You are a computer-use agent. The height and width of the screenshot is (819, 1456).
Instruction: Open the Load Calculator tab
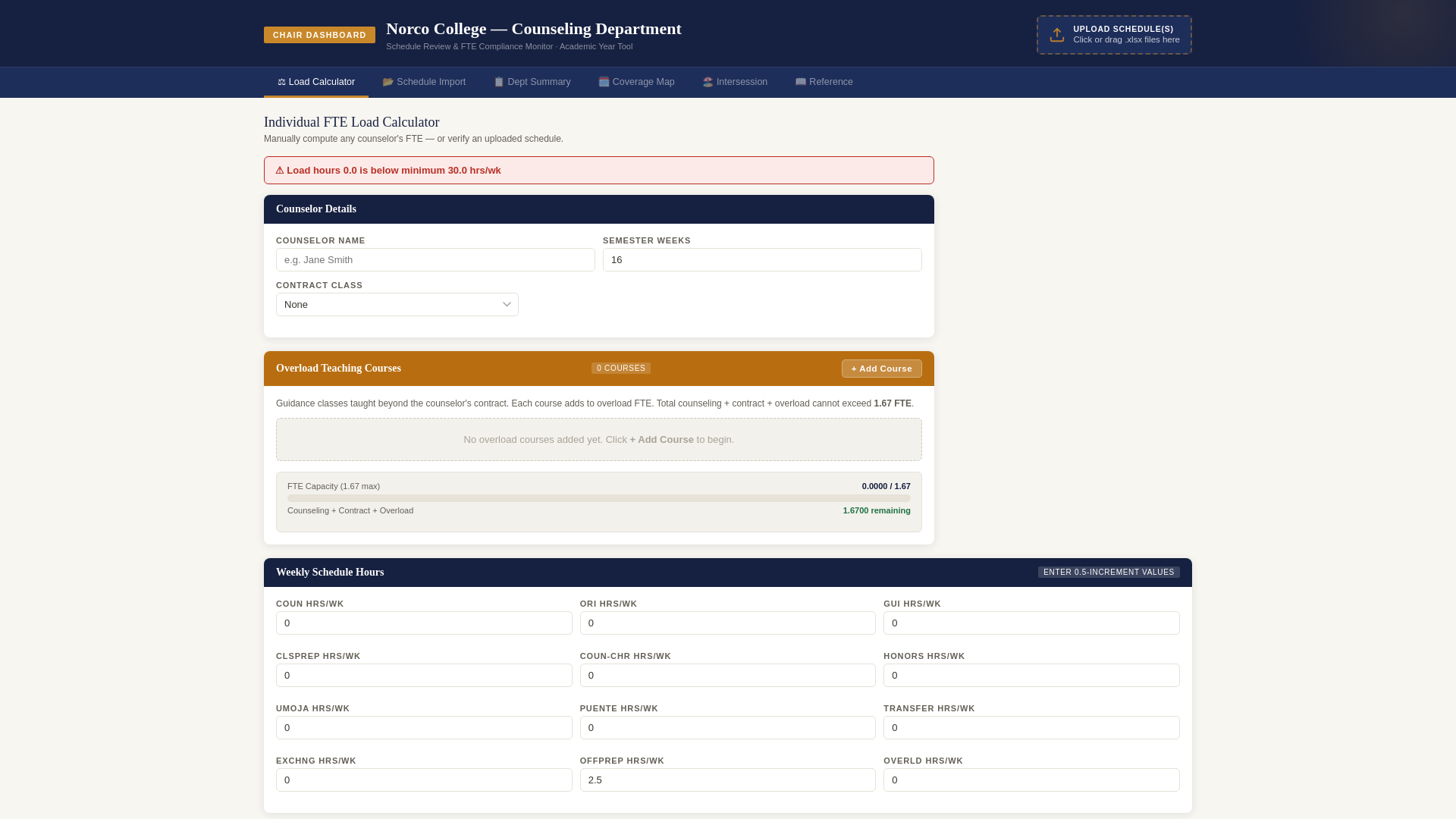(316, 82)
